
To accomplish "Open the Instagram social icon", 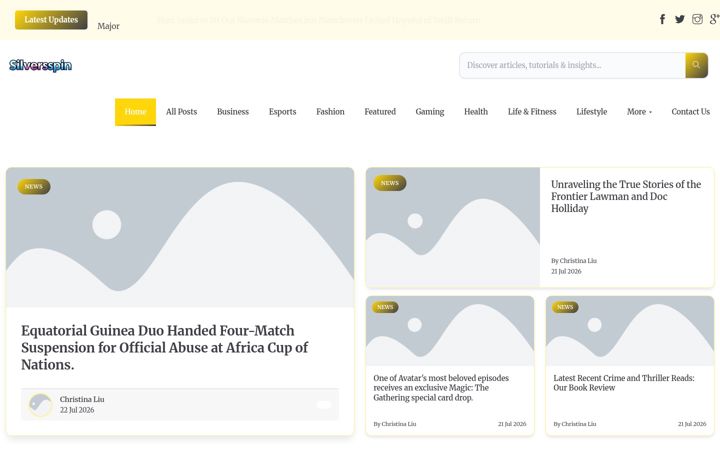I will point(697,19).
